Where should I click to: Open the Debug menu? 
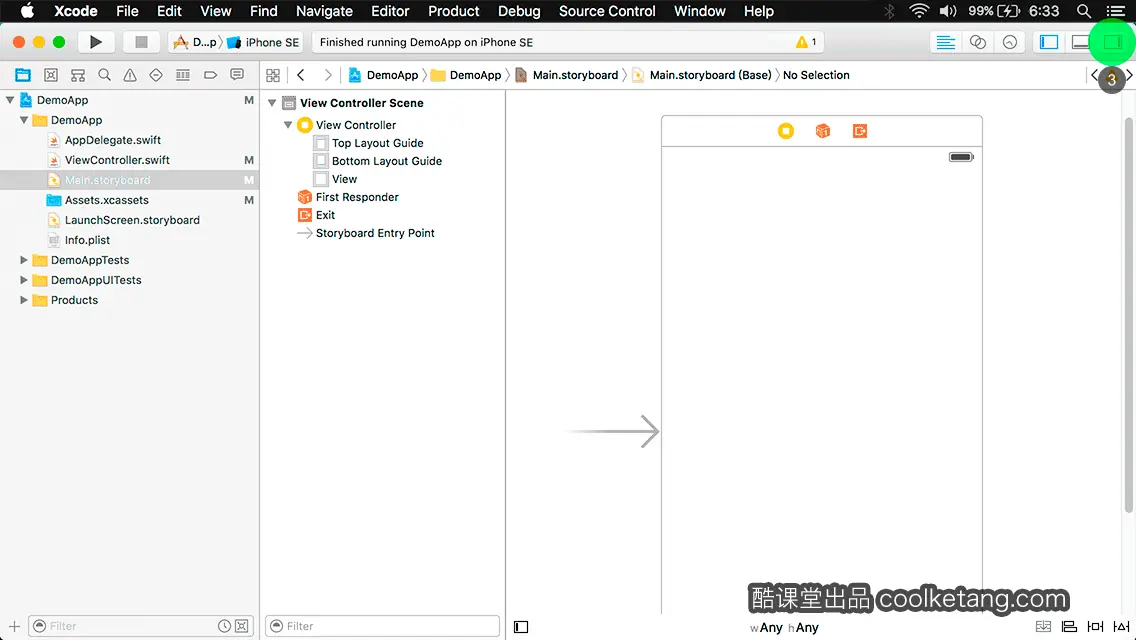click(519, 11)
